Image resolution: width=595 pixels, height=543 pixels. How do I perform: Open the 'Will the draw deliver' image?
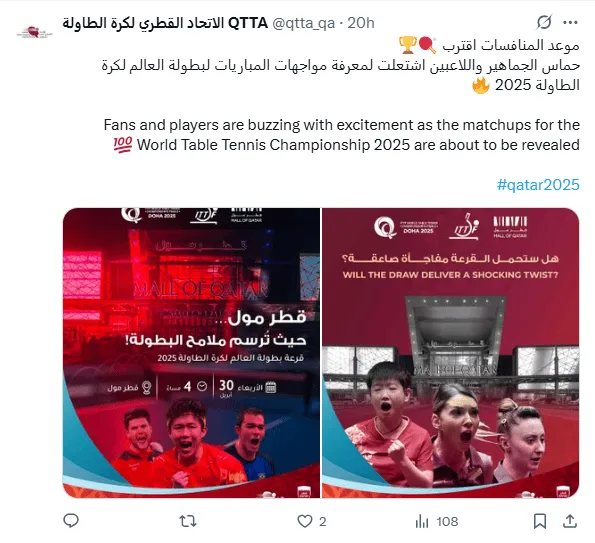(450, 353)
